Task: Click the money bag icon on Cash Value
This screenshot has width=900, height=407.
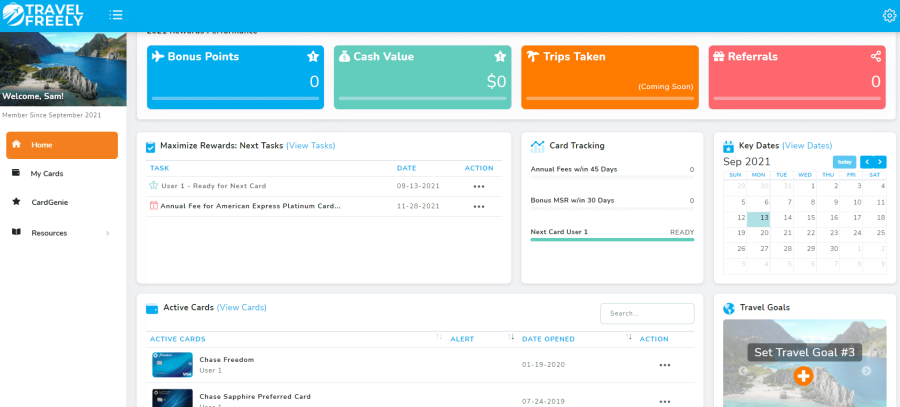Action: [344, 57]
